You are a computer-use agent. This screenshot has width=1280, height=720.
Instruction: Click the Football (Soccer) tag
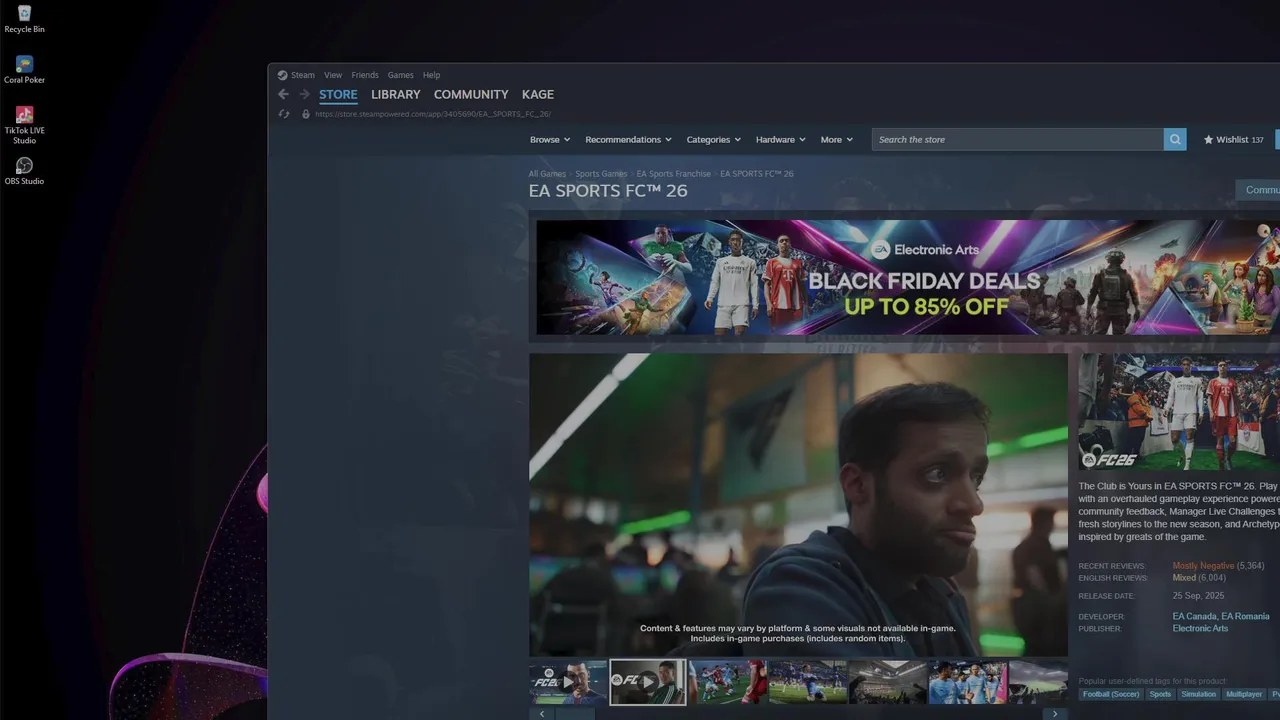tap(1111, 694)
